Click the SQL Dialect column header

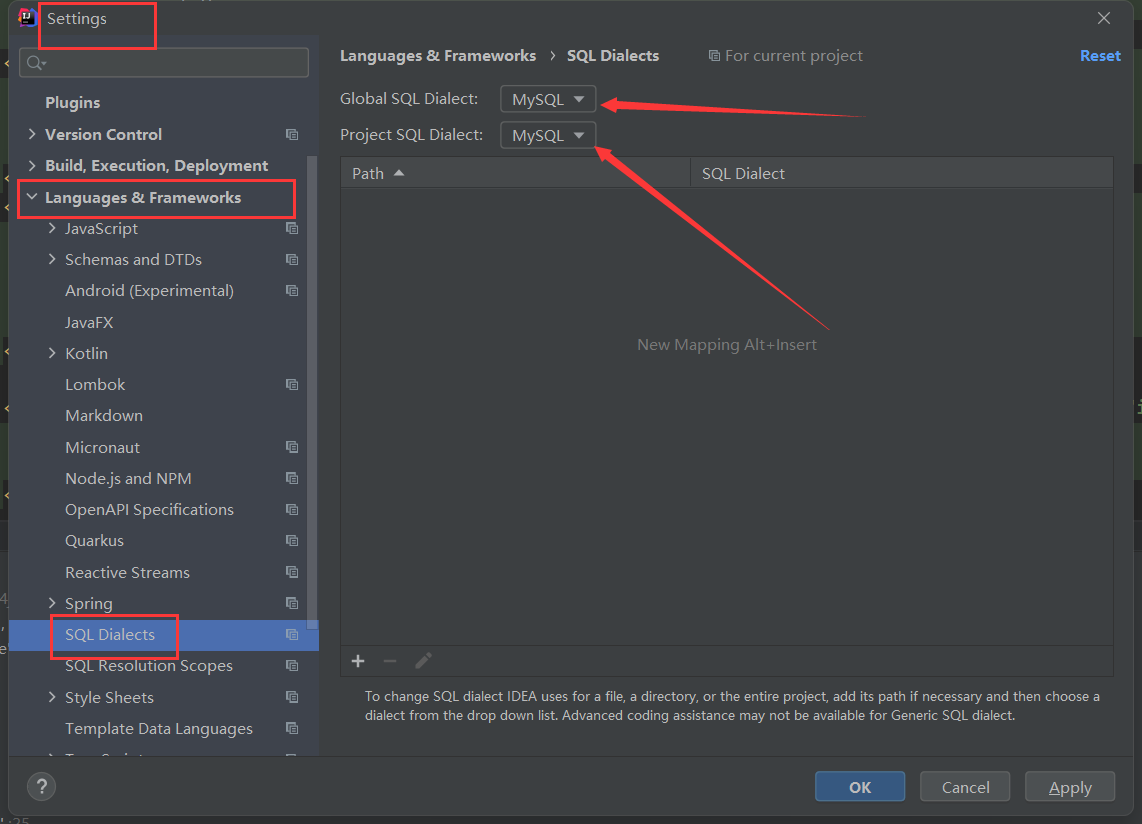point(902,173)
